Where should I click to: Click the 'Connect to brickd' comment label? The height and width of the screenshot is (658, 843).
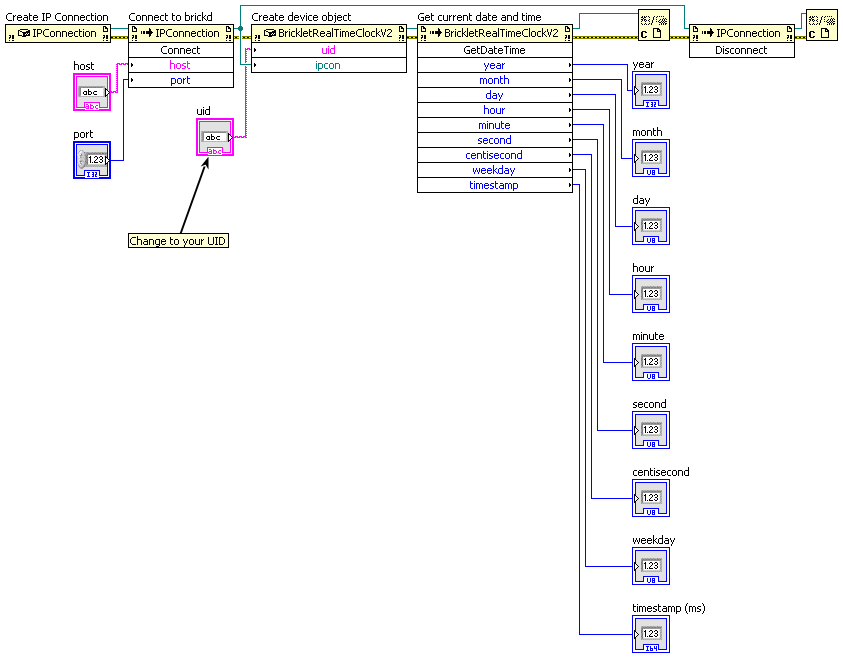tap(170, 17)
